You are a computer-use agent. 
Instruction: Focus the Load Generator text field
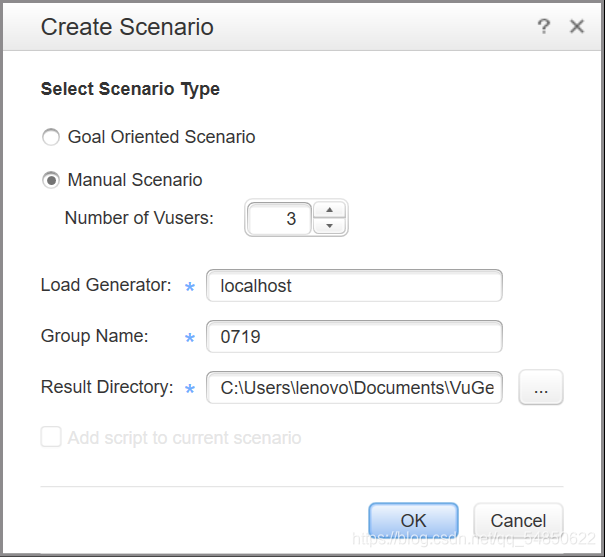[x=354, y=286]
